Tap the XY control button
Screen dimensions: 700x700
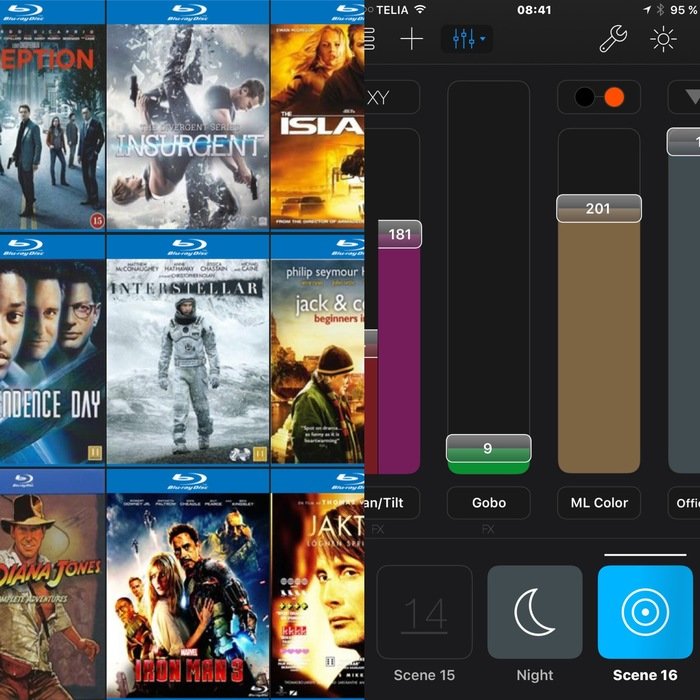pos(392,97)
